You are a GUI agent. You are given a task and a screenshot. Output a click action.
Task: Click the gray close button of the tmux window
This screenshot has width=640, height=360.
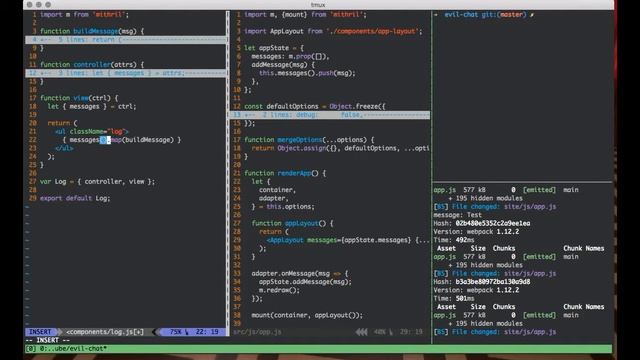[29, 4]
